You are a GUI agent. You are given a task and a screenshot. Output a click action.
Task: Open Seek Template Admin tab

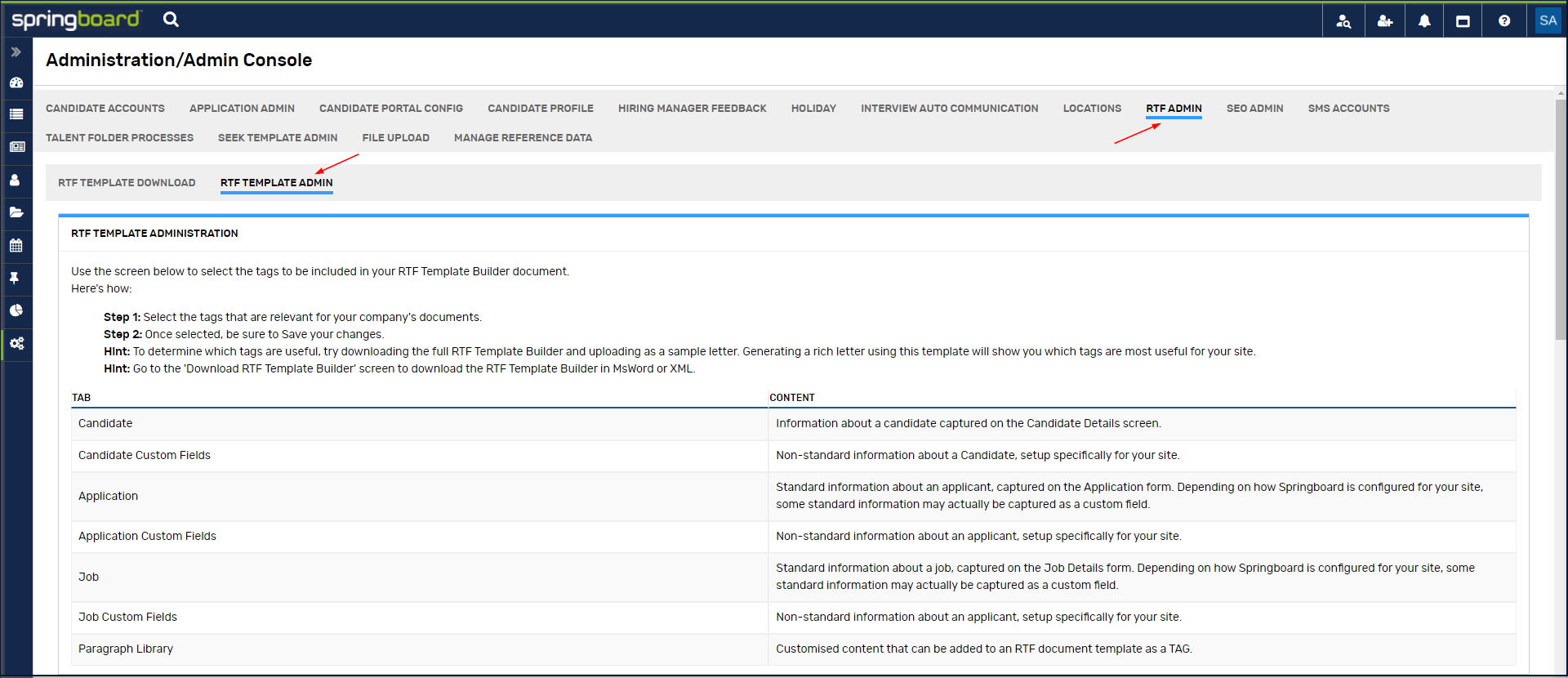(278, 137)
